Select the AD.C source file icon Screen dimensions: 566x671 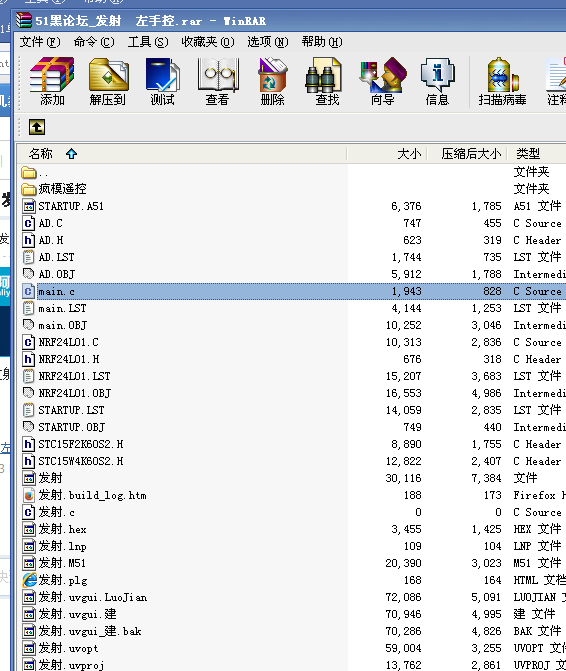click(29, 223)
